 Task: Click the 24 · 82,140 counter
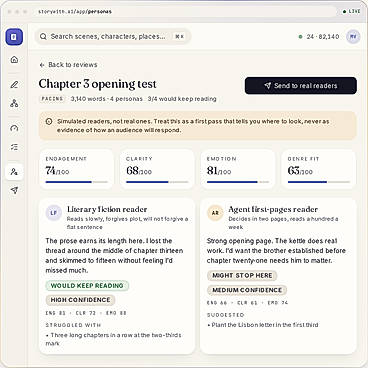pyautogui.click(x=319, y=37)
